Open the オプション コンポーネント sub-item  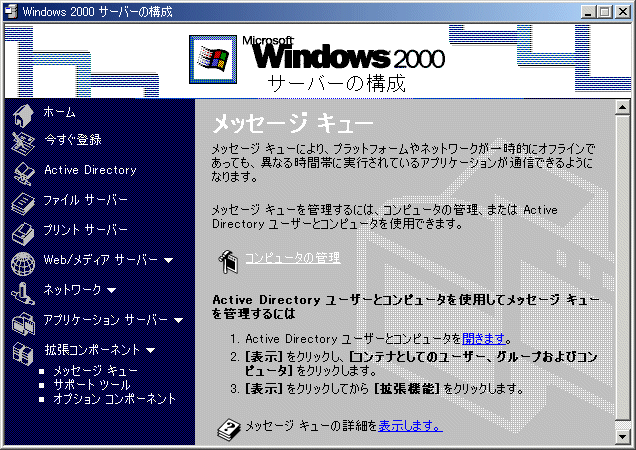[115, 399]
